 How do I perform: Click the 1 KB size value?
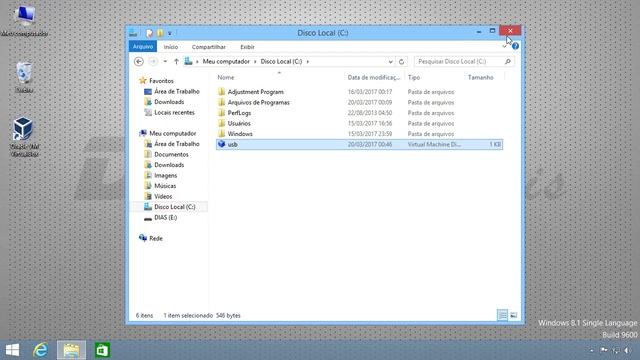(x=495, y=144)
